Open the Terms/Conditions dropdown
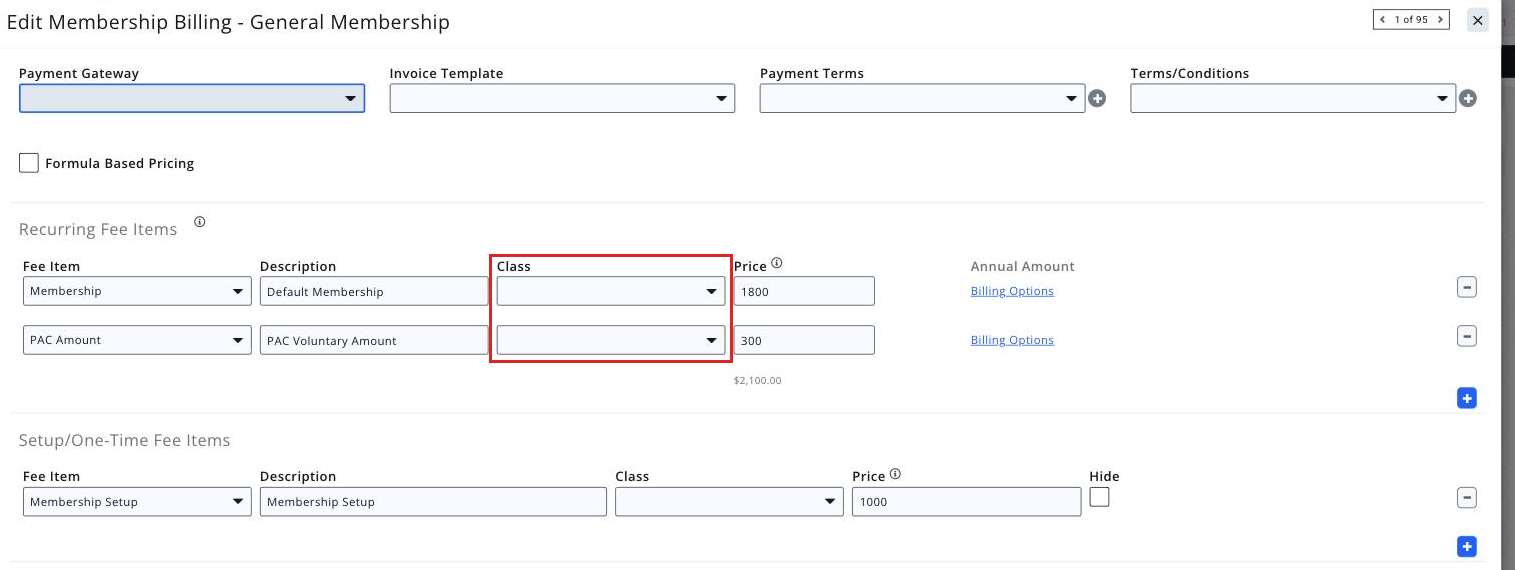 click(1293, 98)
